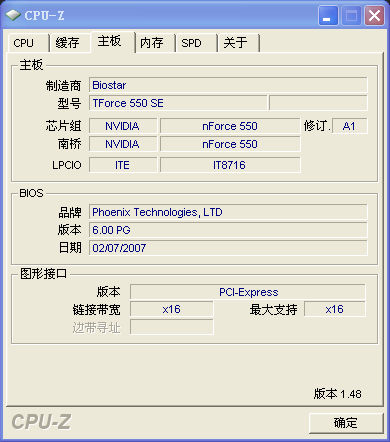Click the ITE LPCIO vendor field
The image size is (390, 442).
[123, 165]
